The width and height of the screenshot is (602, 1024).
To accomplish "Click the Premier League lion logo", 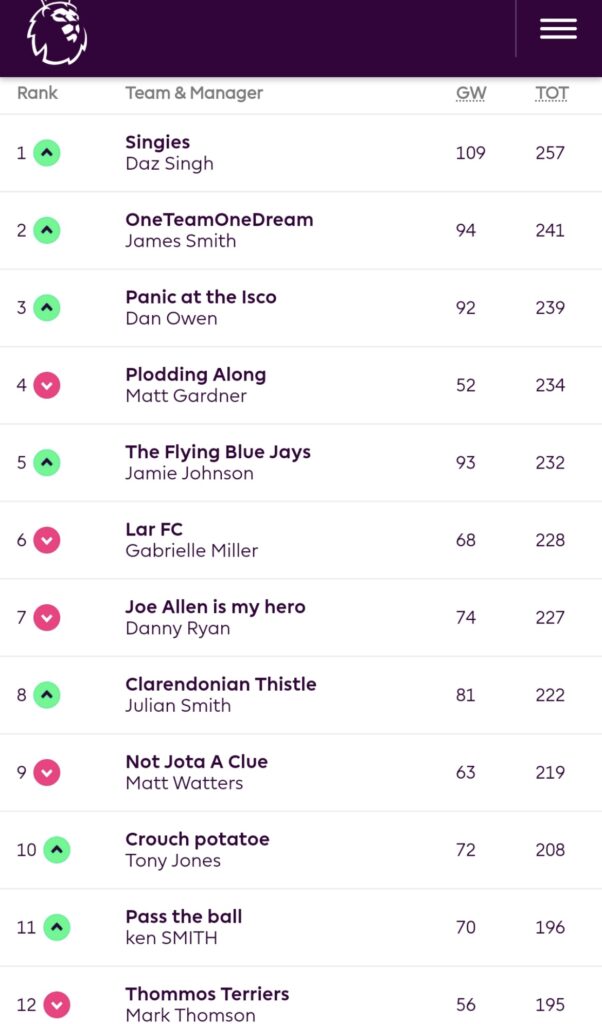I will [56, 32].
